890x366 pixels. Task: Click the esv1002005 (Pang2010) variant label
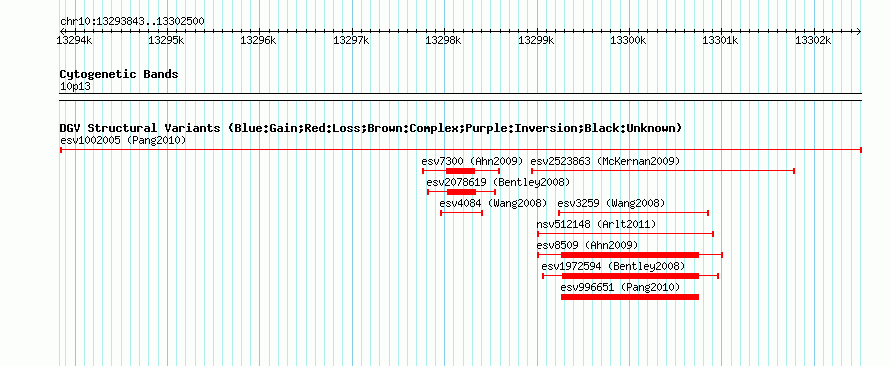click(x=123, y=140)
